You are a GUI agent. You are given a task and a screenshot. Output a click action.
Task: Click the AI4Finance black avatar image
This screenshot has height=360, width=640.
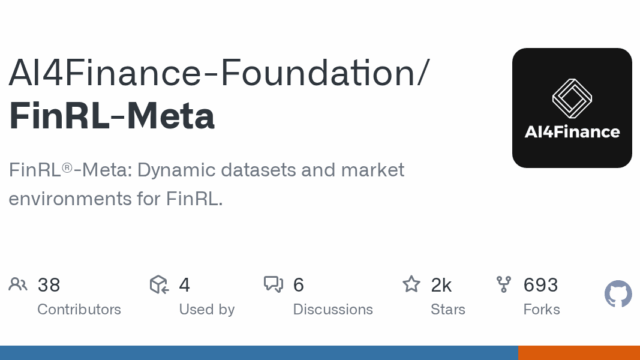[572, 108]
